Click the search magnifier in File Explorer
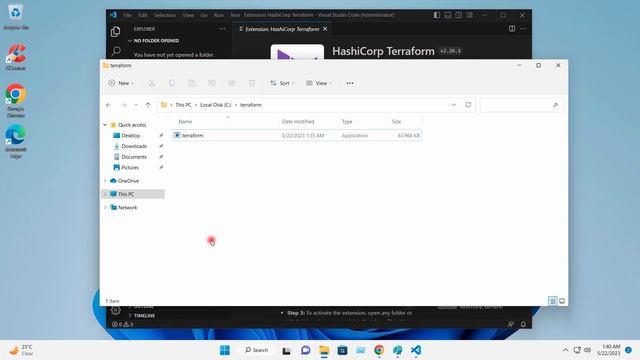This screenshot has width=640, height=360. point(556,105)
